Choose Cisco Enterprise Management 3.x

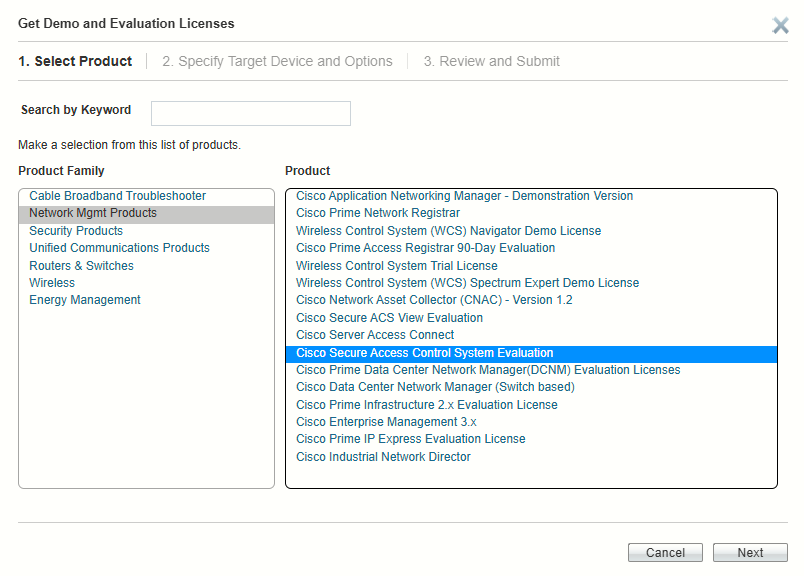click(x=531, y=422)
